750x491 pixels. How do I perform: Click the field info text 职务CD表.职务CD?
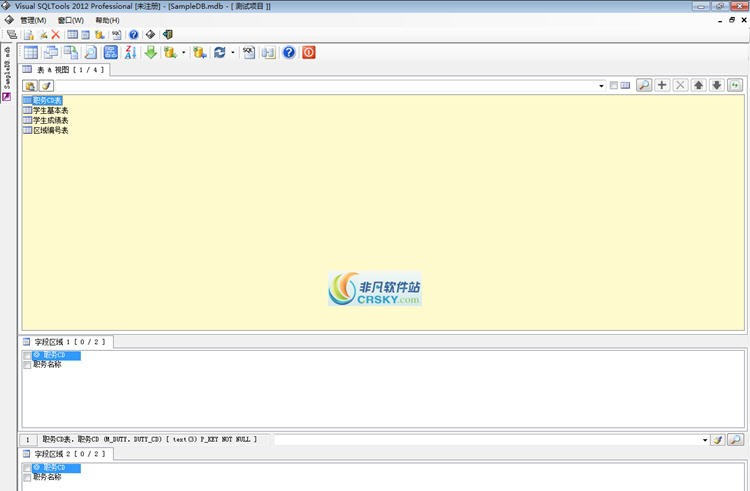tap(150, 439)
